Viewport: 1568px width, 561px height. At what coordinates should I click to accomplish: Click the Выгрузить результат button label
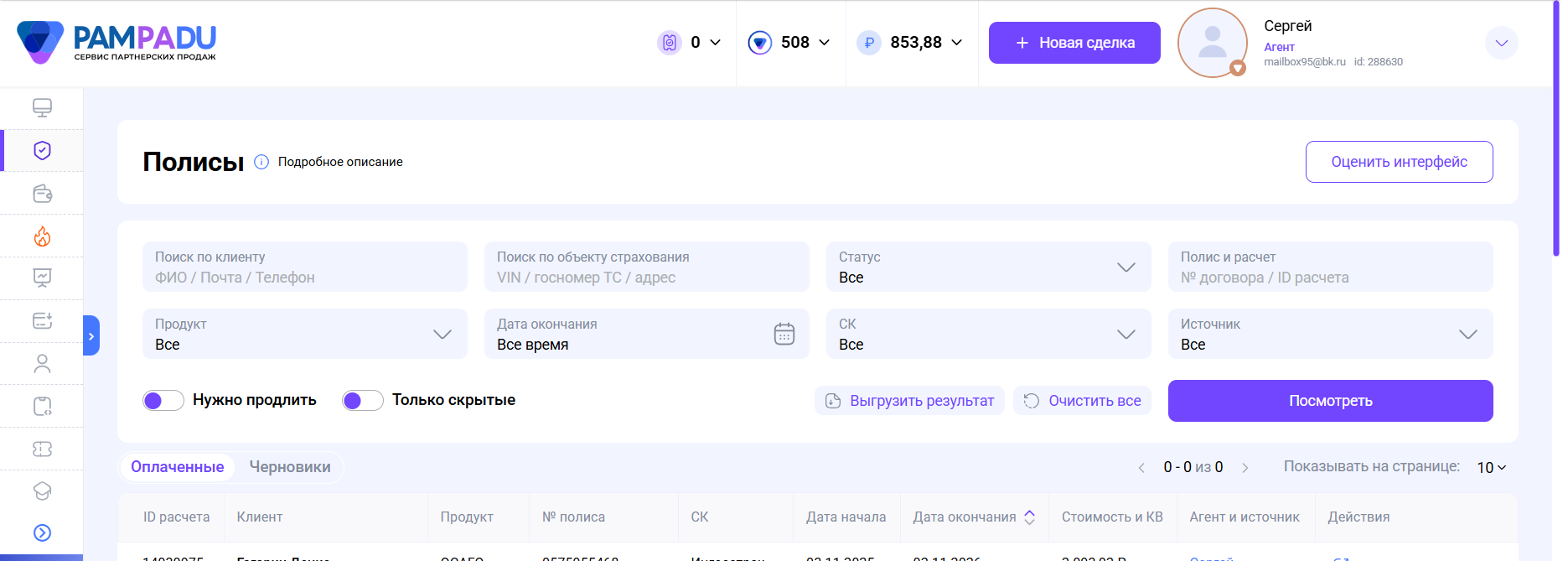tap(922, 401)
